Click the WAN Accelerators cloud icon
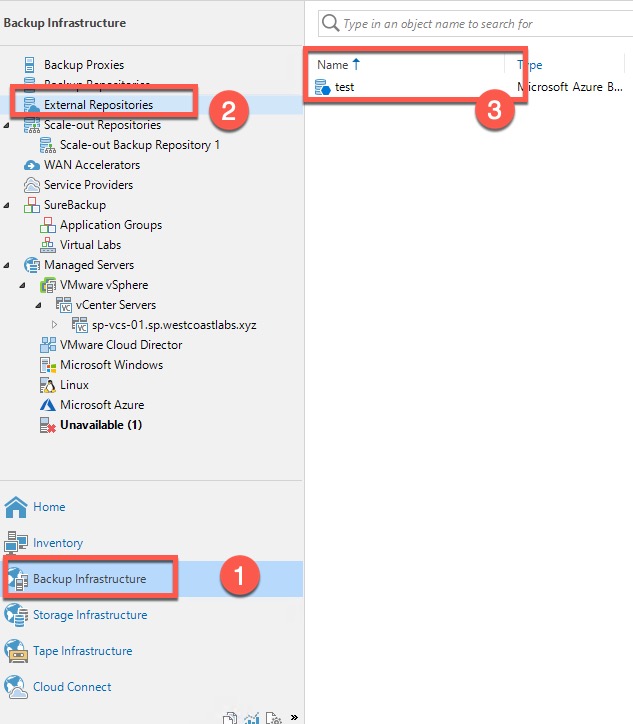The width and height of the screenshot is (633, 724). click(x=31, y=165)
